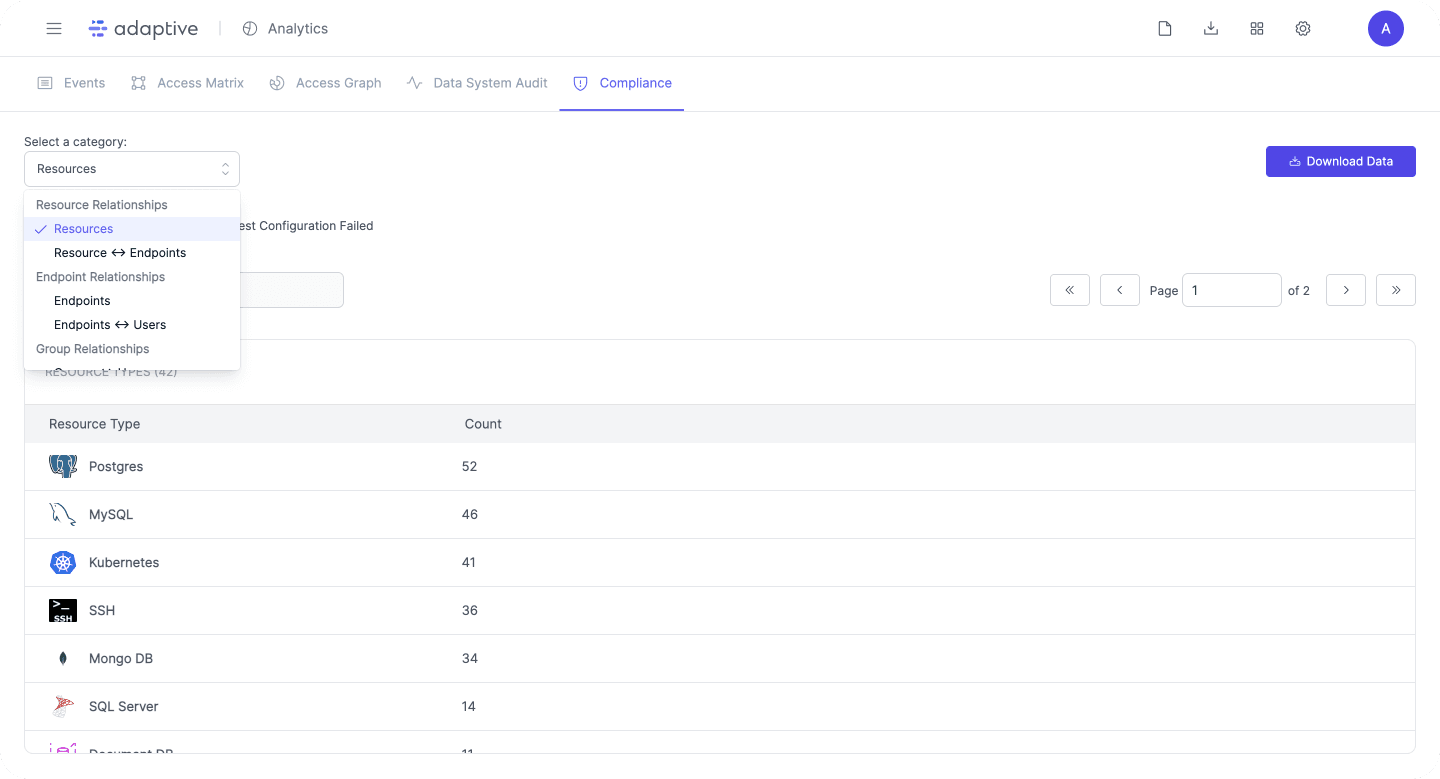This screenshot has width=1440, height=779.
Task: Click the SQL Server icon
Action: pos(63,706)
